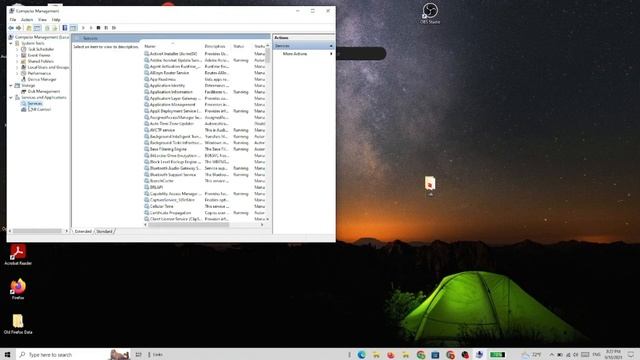The width and height of the screenshot is (640, 360).
Task: Collapse the Services section in Actions pane
Action: coord(331,46)
